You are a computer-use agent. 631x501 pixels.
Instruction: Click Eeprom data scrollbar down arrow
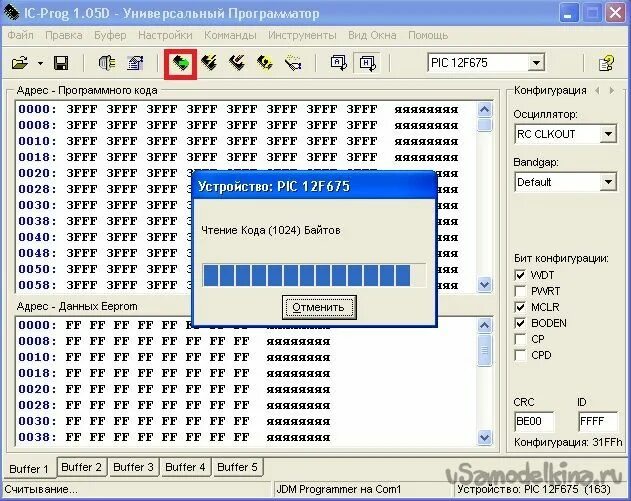[485, 437]
